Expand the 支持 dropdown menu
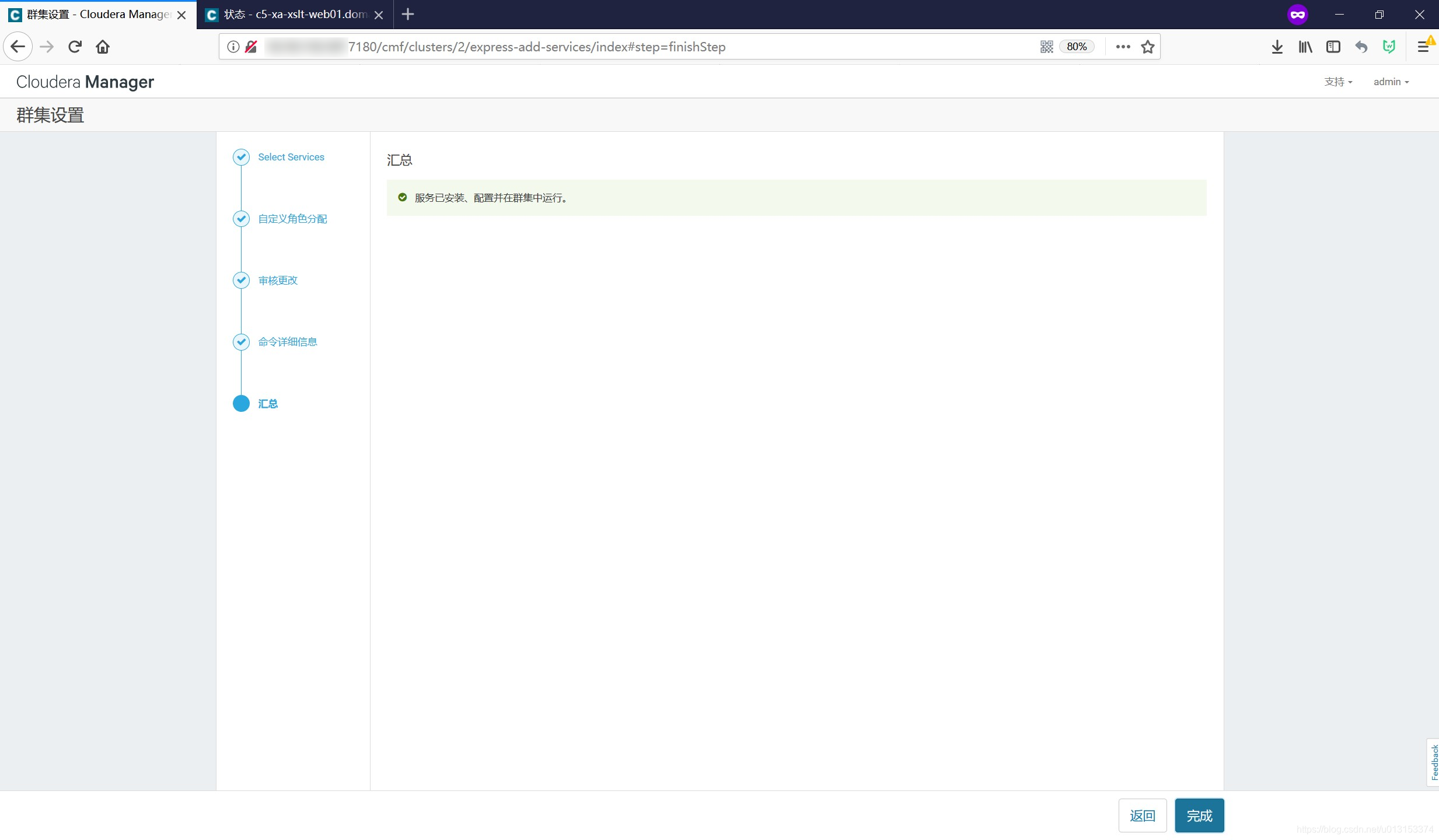 tap(1337, 82)
